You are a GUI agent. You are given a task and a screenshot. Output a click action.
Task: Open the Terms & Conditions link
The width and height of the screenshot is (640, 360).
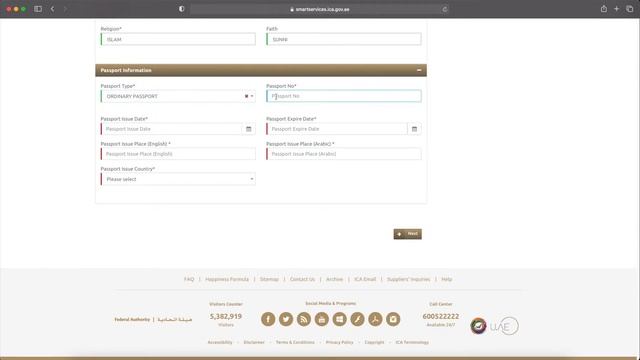(x=295, y=342)
